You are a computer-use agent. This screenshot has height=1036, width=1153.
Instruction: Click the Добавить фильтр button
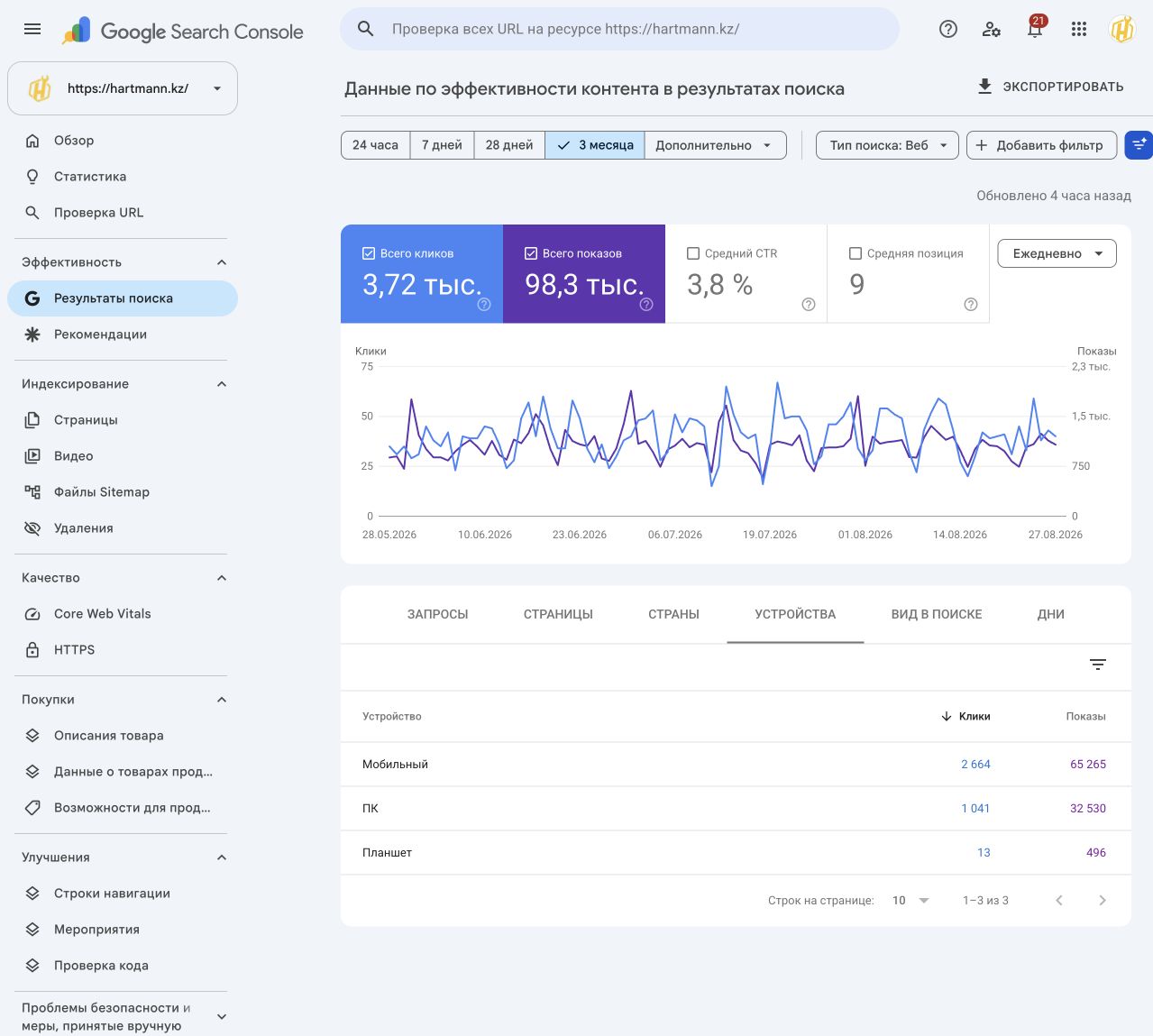click(1041, 145)
